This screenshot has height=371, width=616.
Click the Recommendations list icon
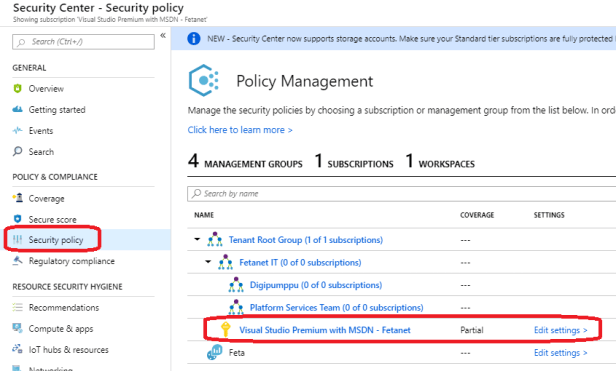tap(17, 307)
